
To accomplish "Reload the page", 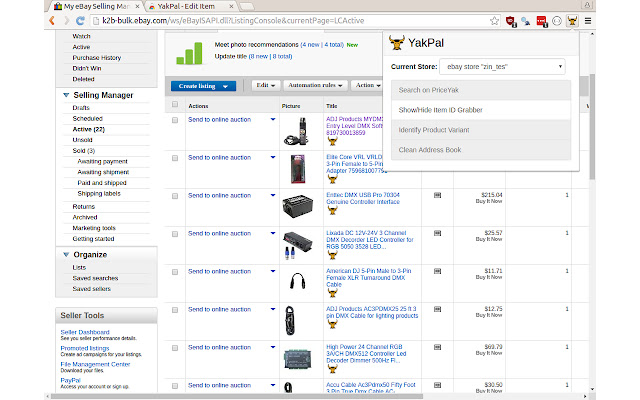I will pos(80,20).
